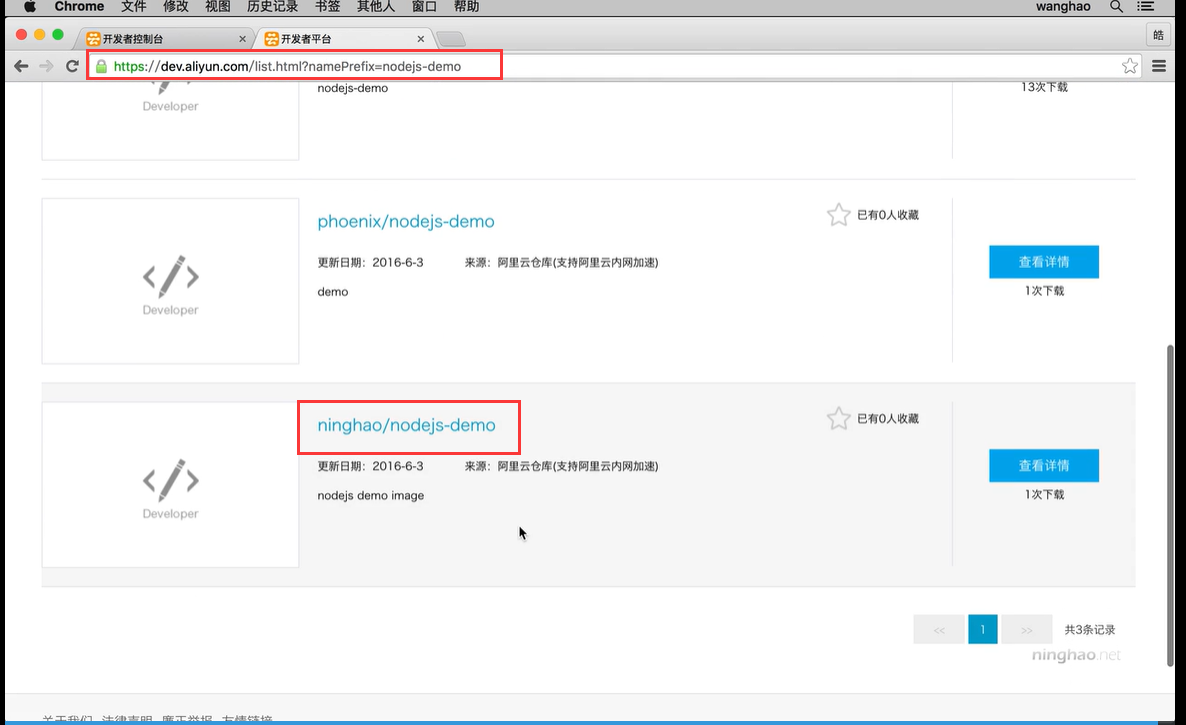Favorite ninghao/nodejs-demo with its star
Image resolution: width=1186 pixels, height=725 pixels.
coord(838,418)
